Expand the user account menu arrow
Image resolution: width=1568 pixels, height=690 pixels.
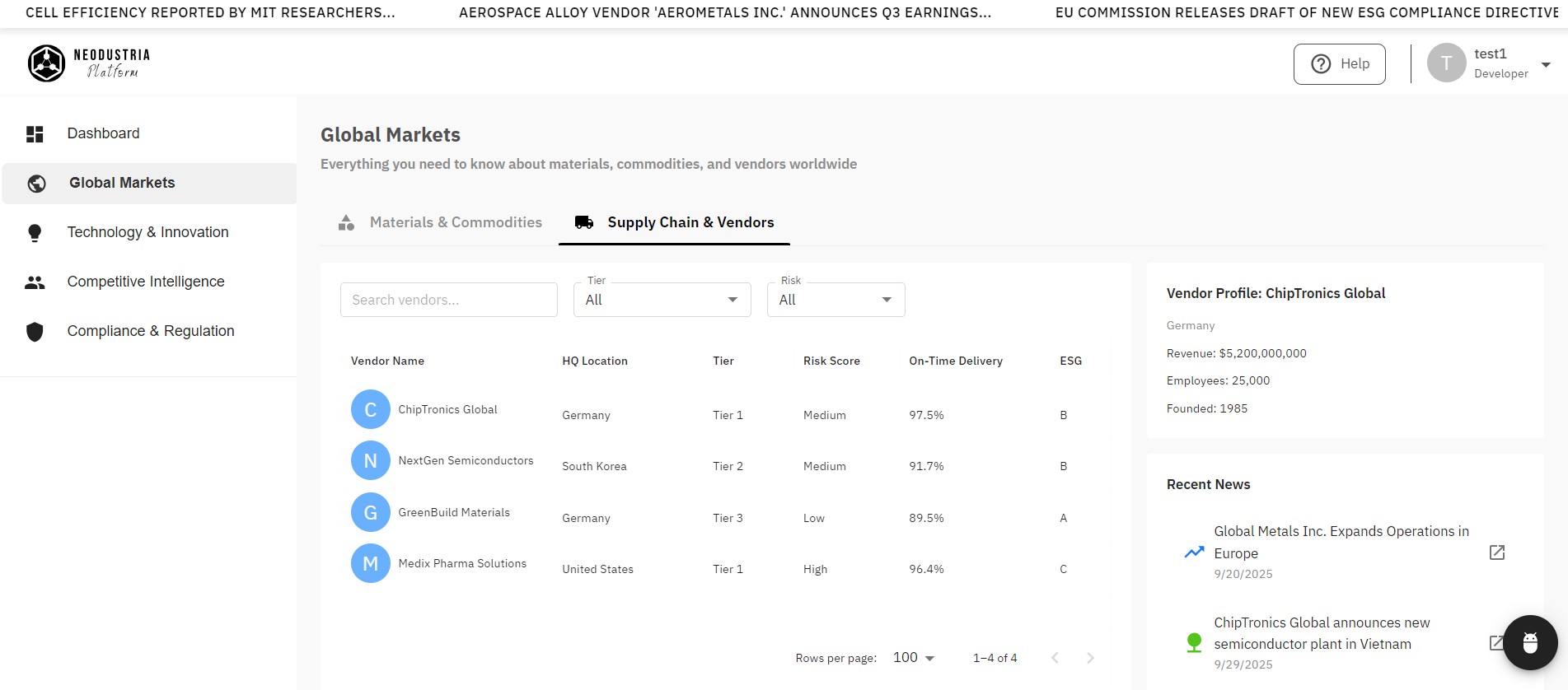(x=1546, y=64)
